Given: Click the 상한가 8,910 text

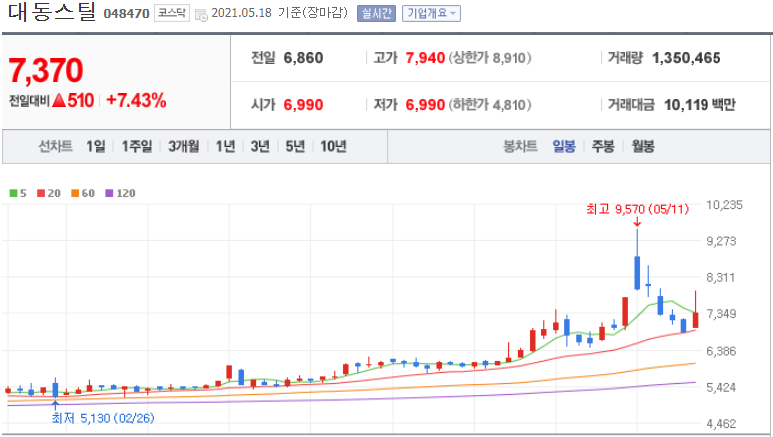Looking at the screenshot, I should (490, 58).
